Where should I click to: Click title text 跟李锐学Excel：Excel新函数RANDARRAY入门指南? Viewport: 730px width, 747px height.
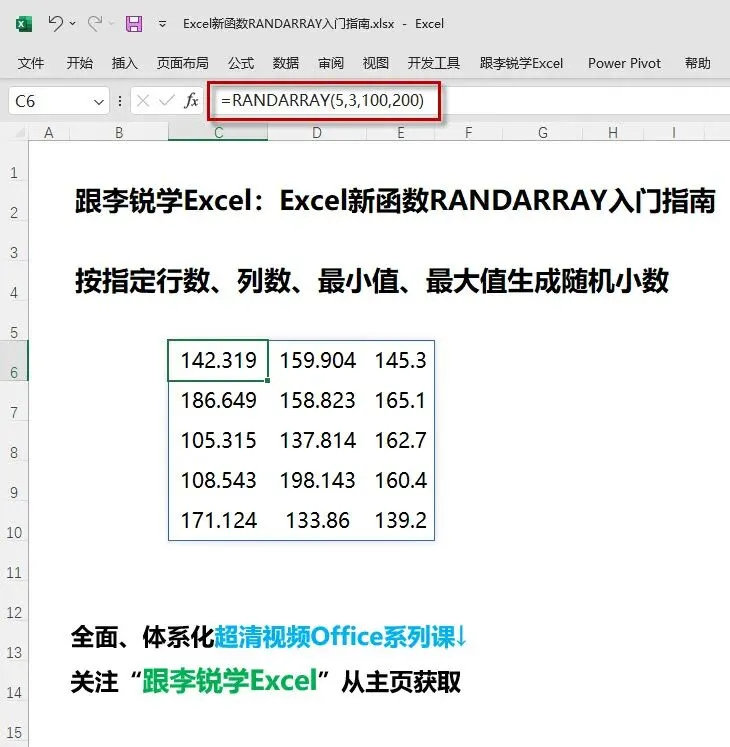pyautogui.click(x=395, y=201)
